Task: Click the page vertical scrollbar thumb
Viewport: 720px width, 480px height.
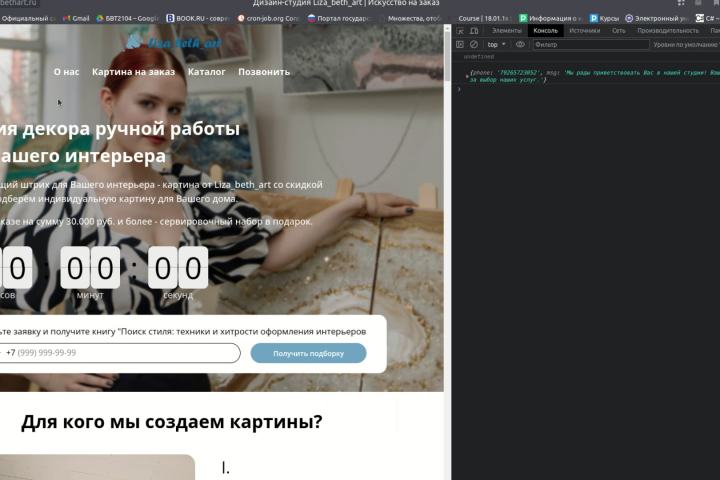Action: pos(447,55)
